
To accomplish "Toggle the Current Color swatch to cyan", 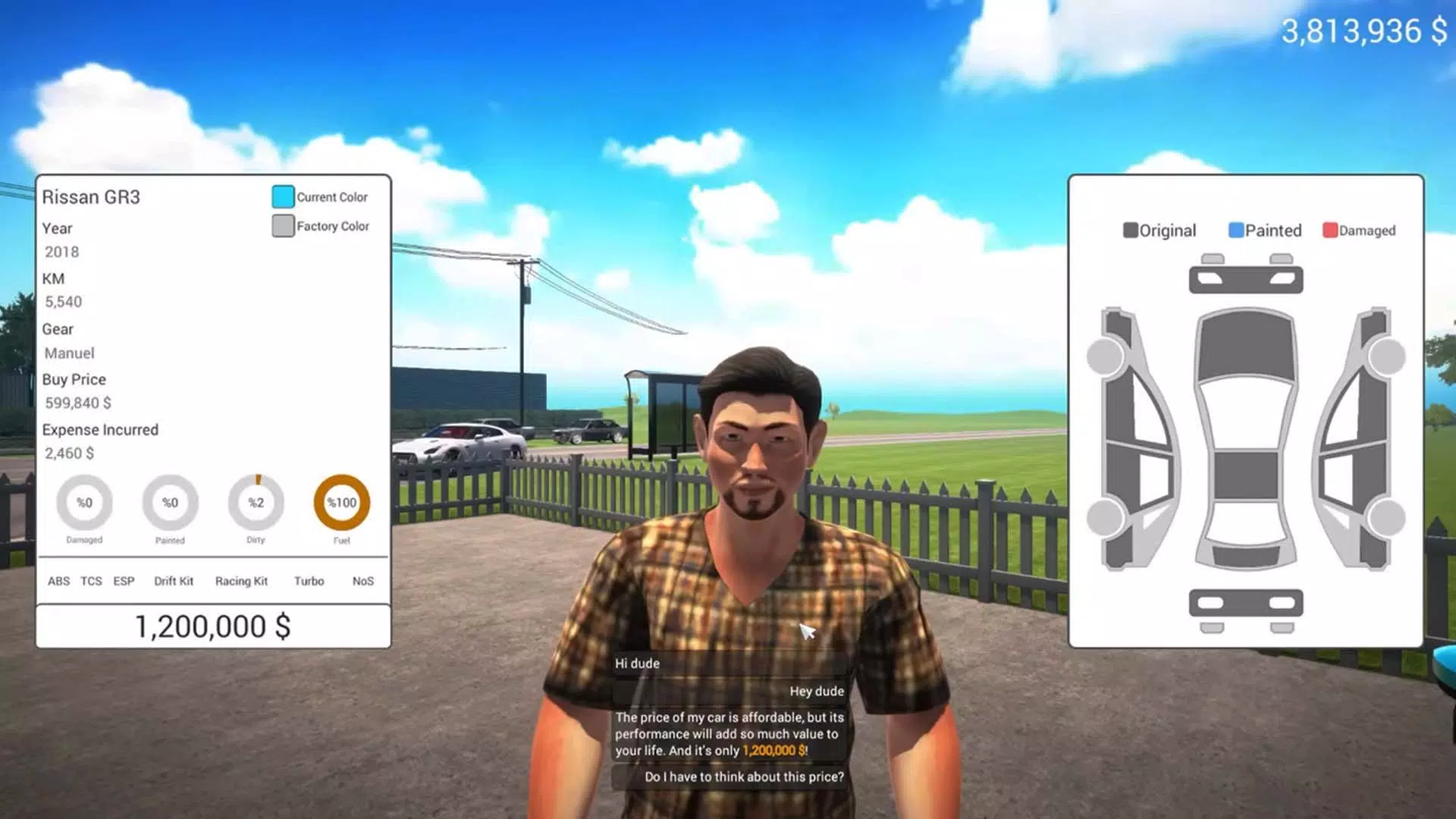I will (x=282, y=196).
